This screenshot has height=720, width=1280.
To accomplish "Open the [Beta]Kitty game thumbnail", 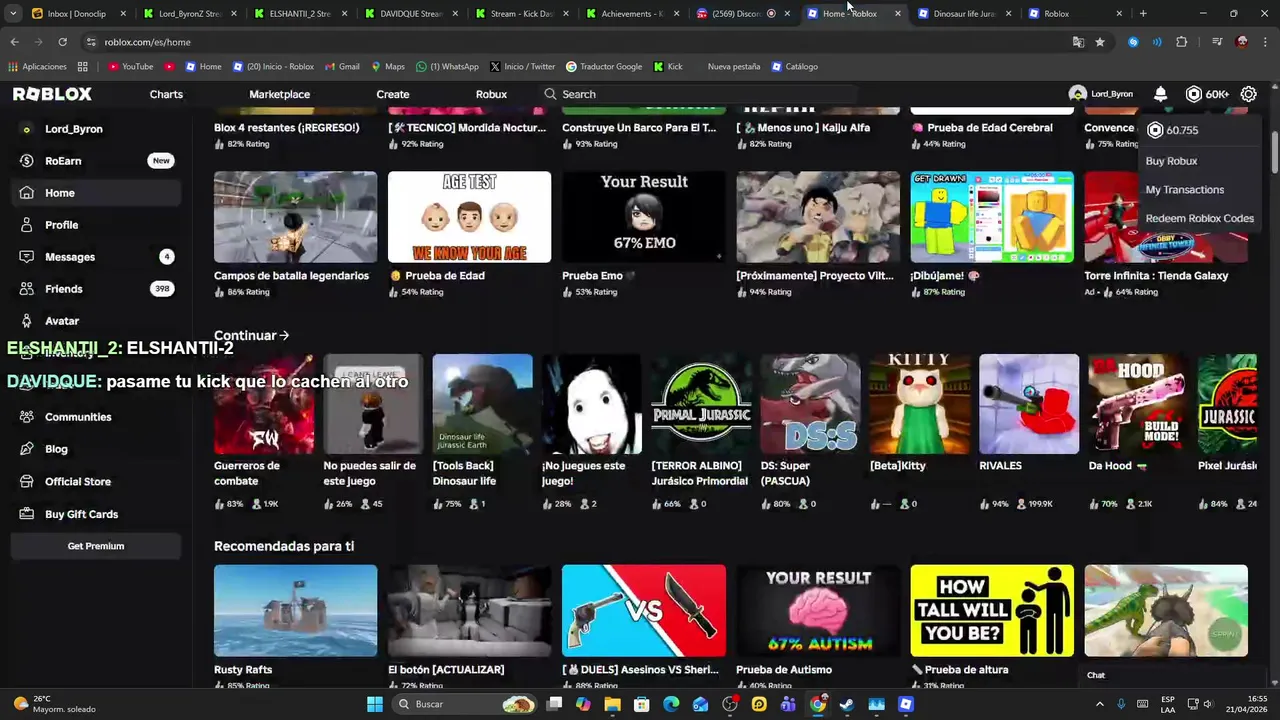I will [919, 404].
